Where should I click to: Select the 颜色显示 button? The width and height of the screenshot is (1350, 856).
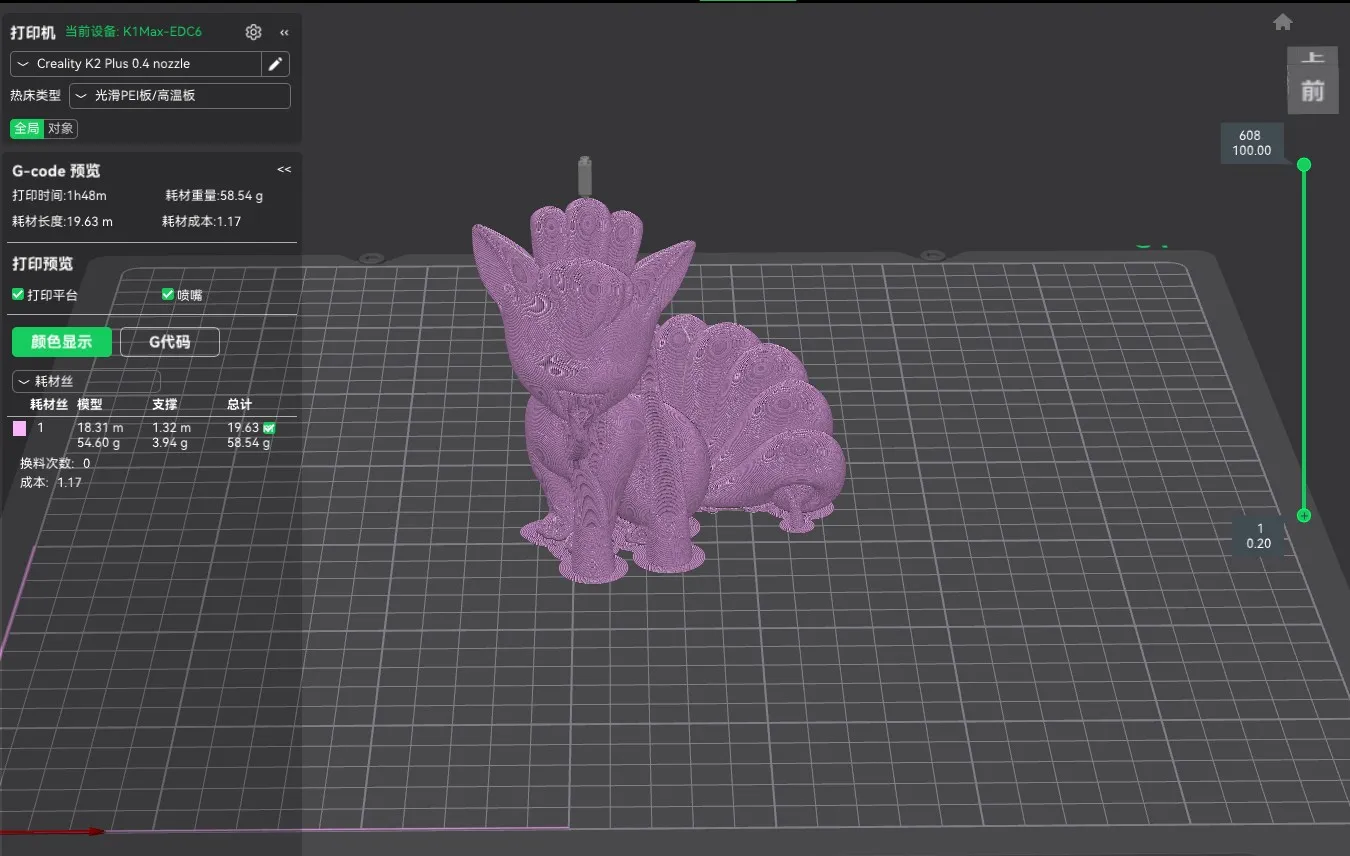point(62,341)
